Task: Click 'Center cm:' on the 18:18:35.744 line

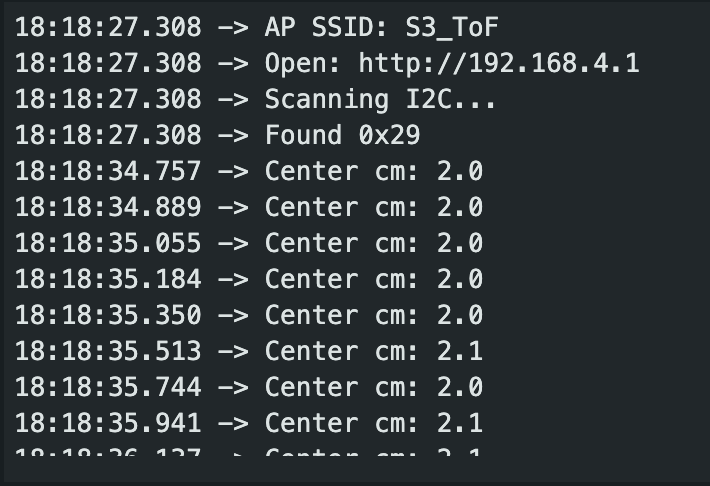Action: (x=342, y=387)
